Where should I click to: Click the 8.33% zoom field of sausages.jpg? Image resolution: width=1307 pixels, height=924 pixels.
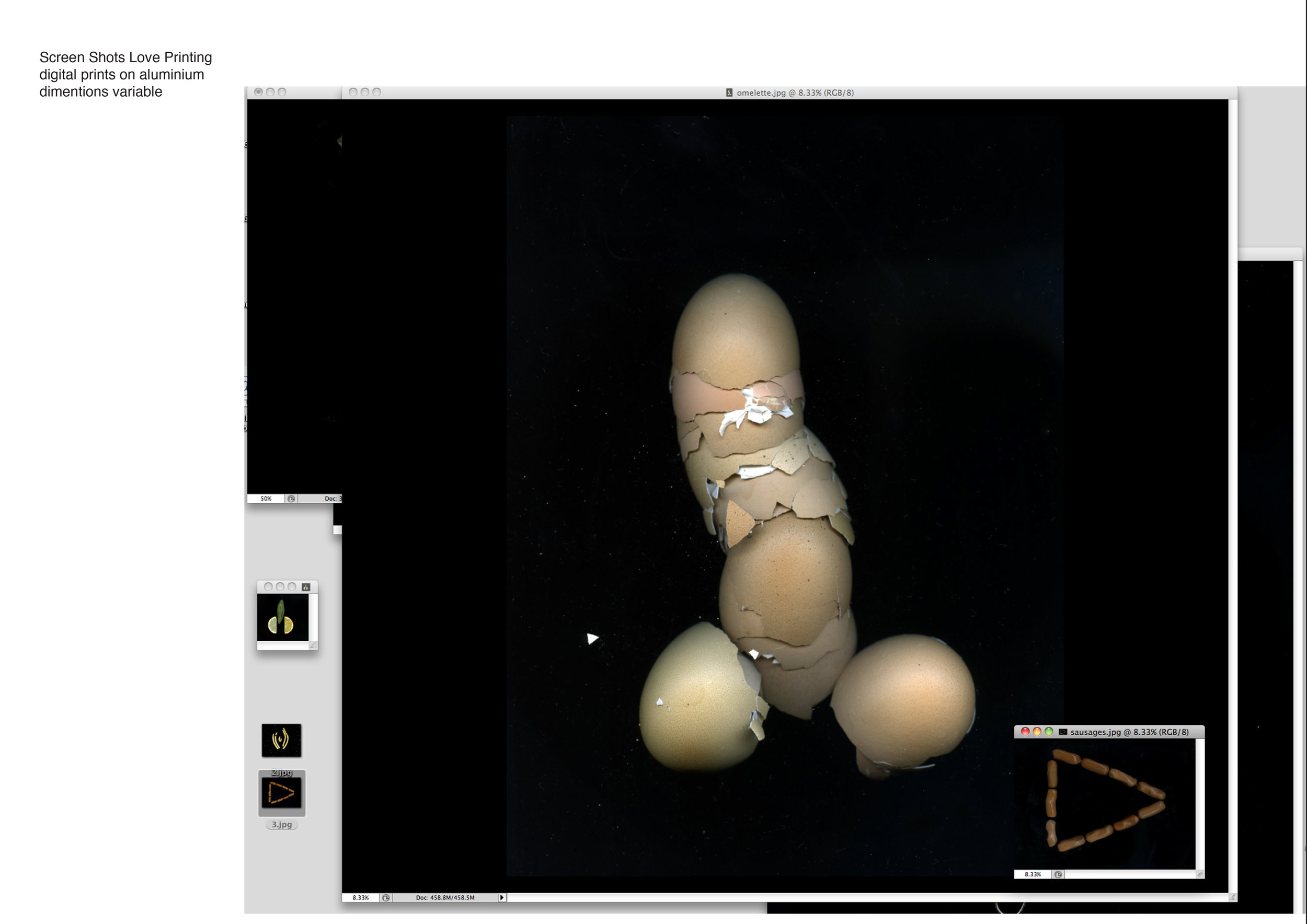(x=1033, y=874)
